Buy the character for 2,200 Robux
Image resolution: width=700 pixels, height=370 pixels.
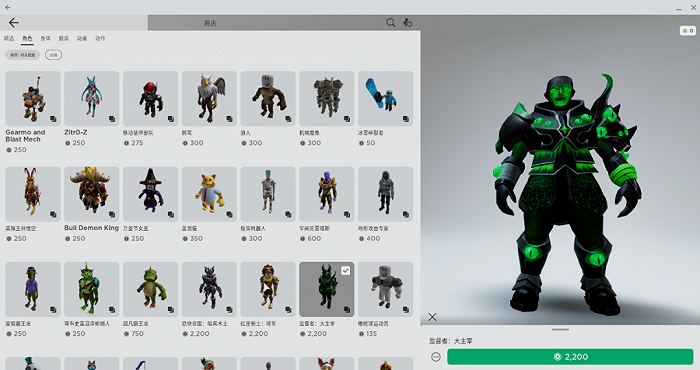570,357
